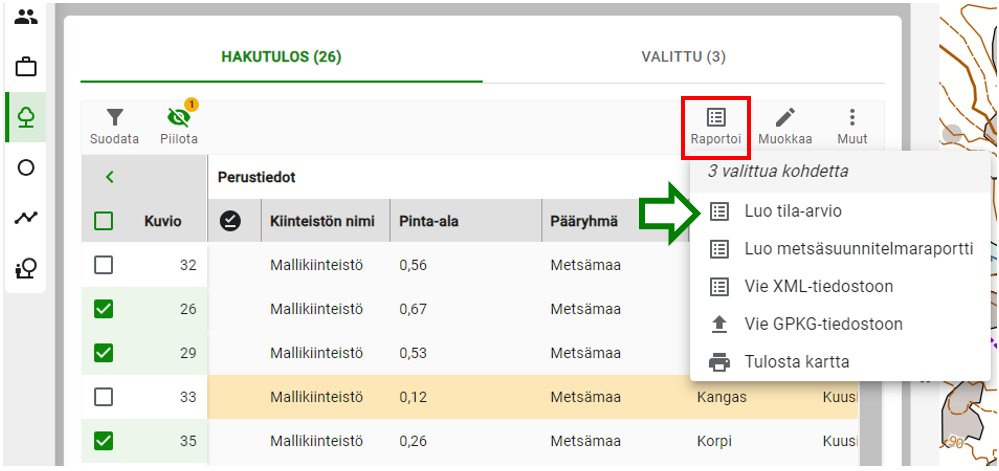Viewport: 999px width, 471px height.
Task: Tick the select-all checkbox beside Kuvio
Action: tap(103, 221)
